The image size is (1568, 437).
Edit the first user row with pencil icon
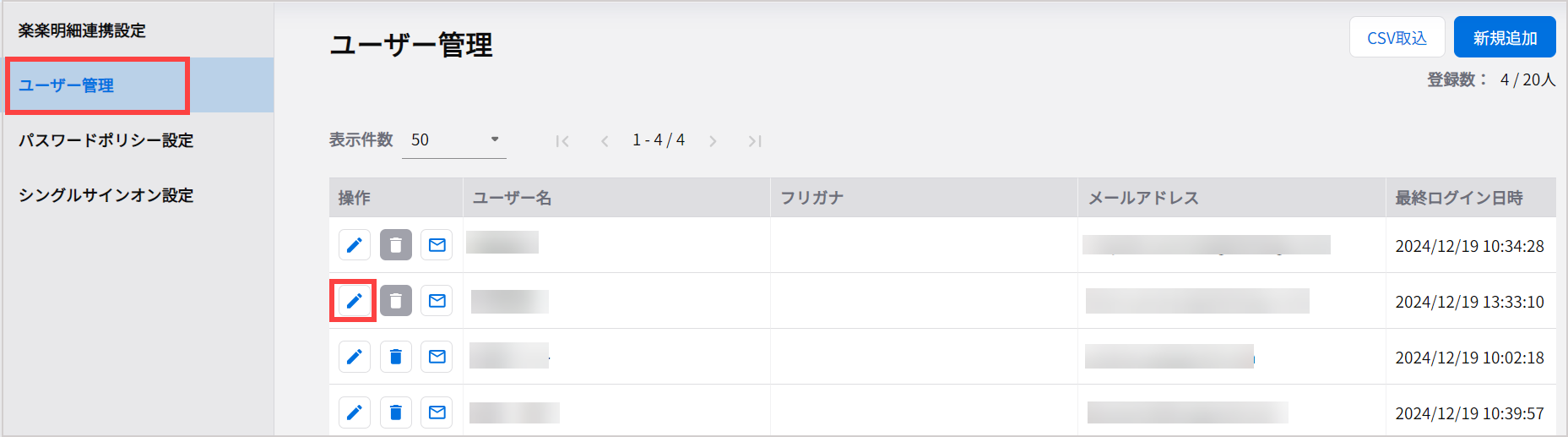coord(355,245)
